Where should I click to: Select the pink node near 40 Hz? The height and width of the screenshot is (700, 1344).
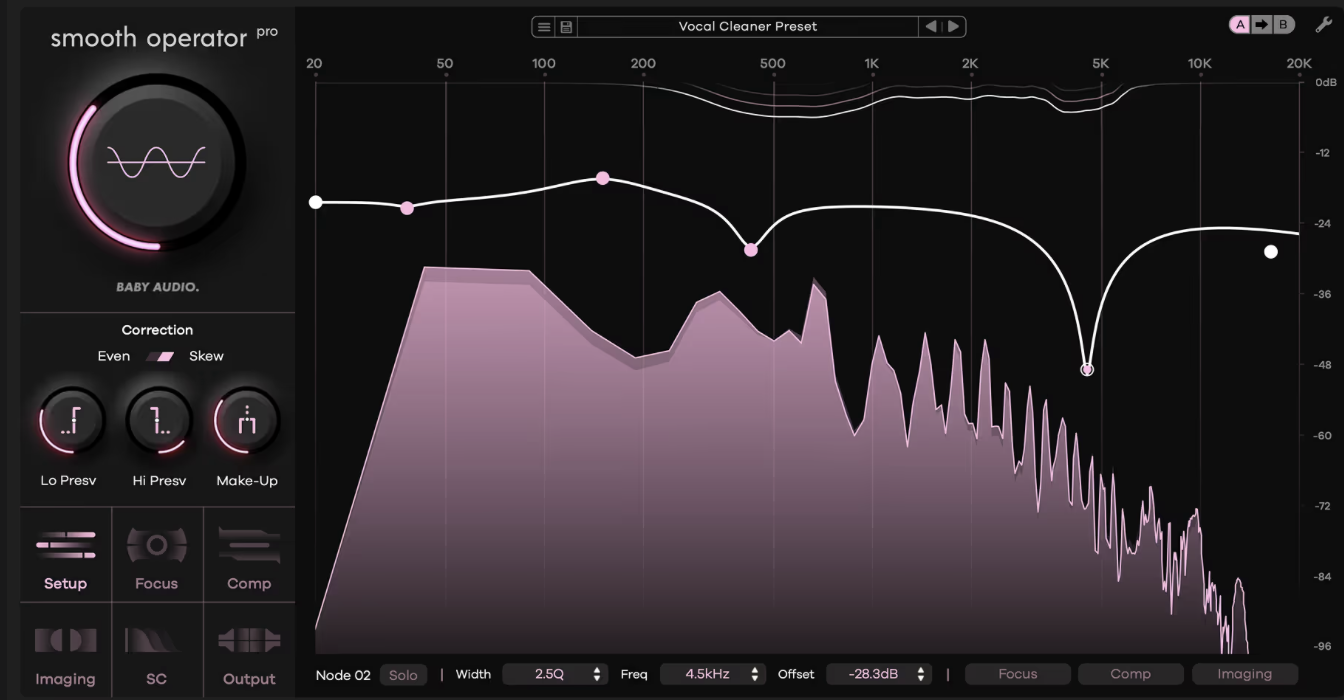[407, 208]
